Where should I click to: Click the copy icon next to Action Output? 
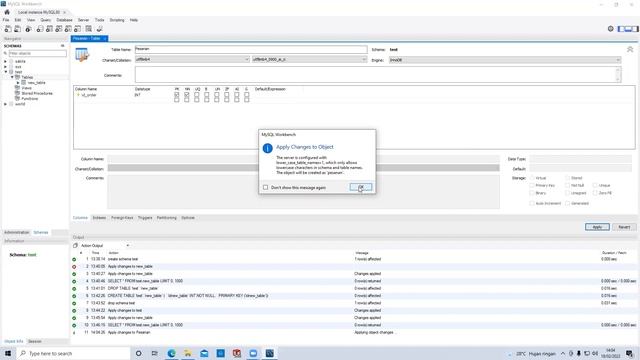(76, 245)
